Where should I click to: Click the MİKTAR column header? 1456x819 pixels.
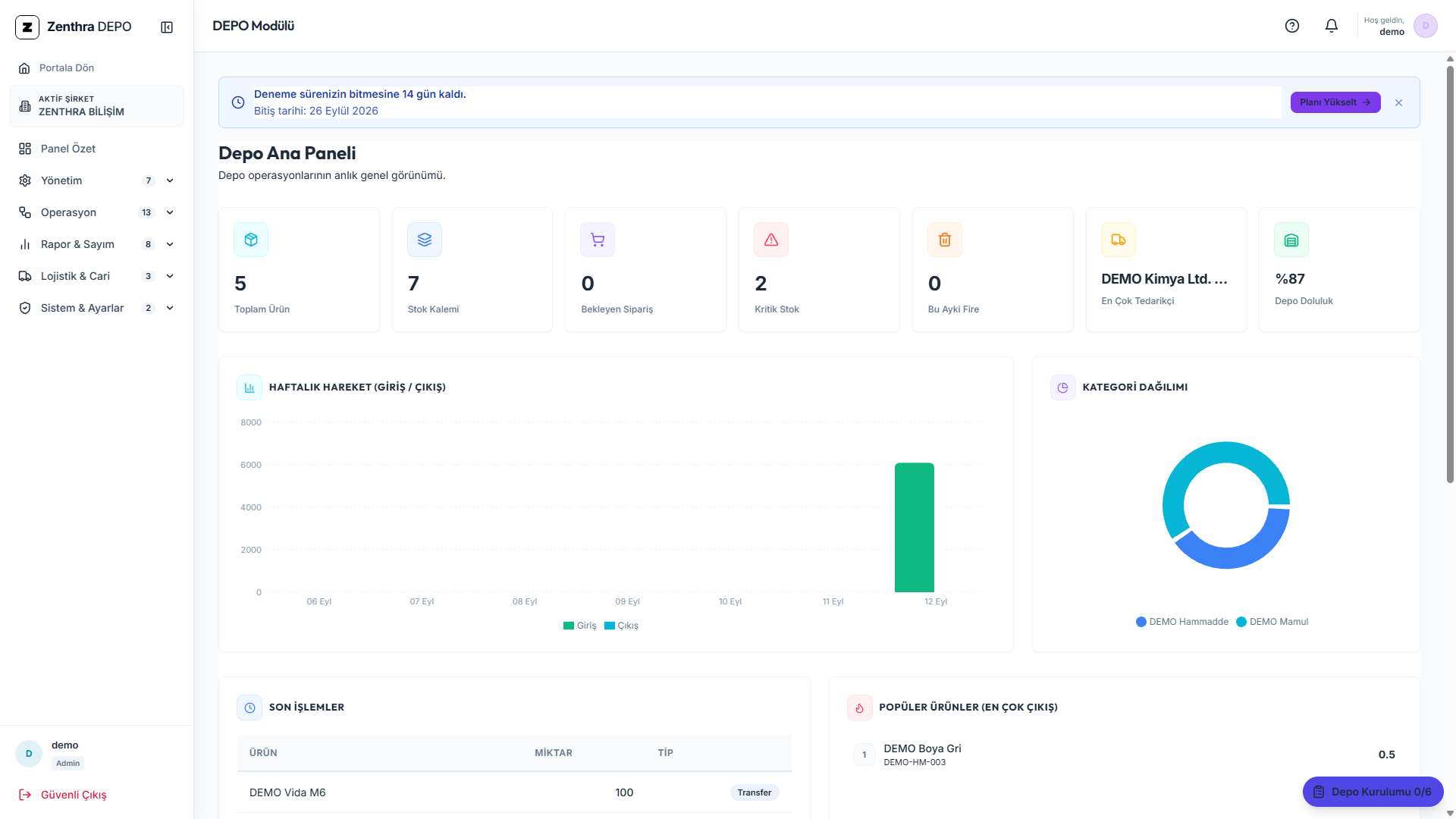(554, 753)
